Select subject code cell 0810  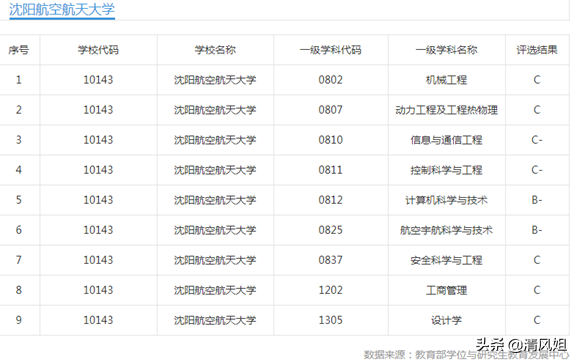330,140
